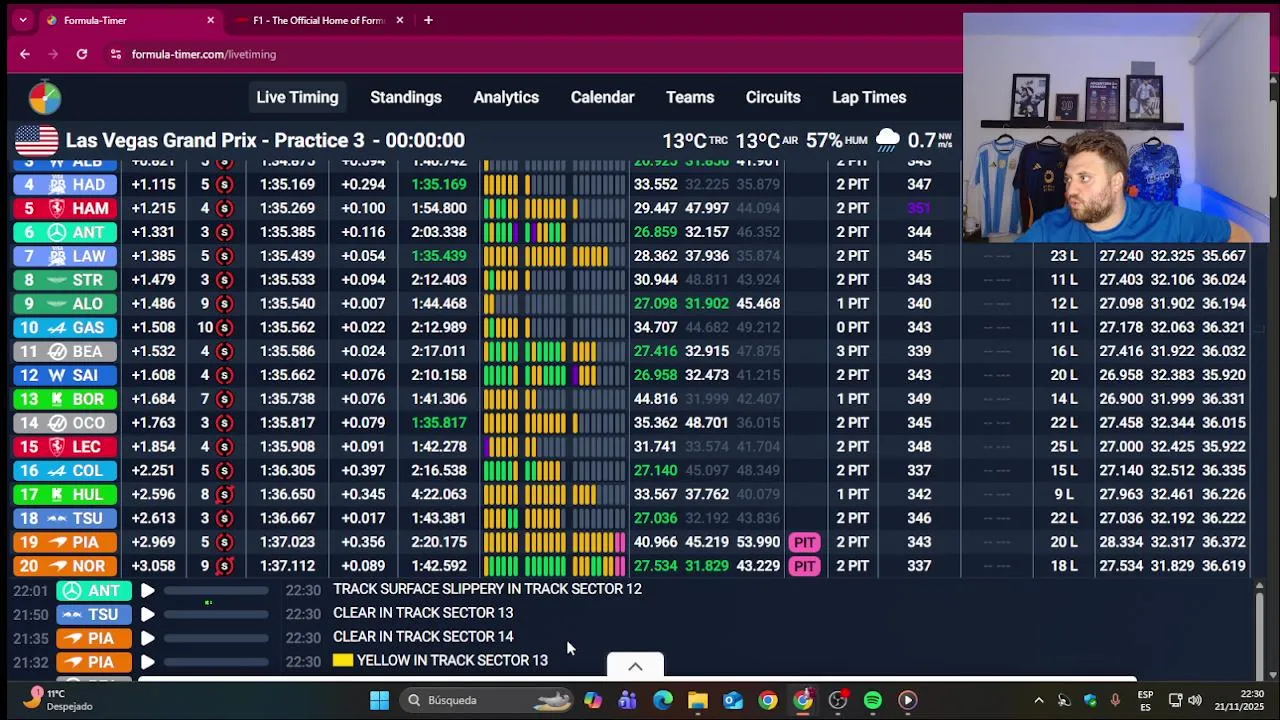
Task: Show the Lap Times page
Action: (869, 97)
